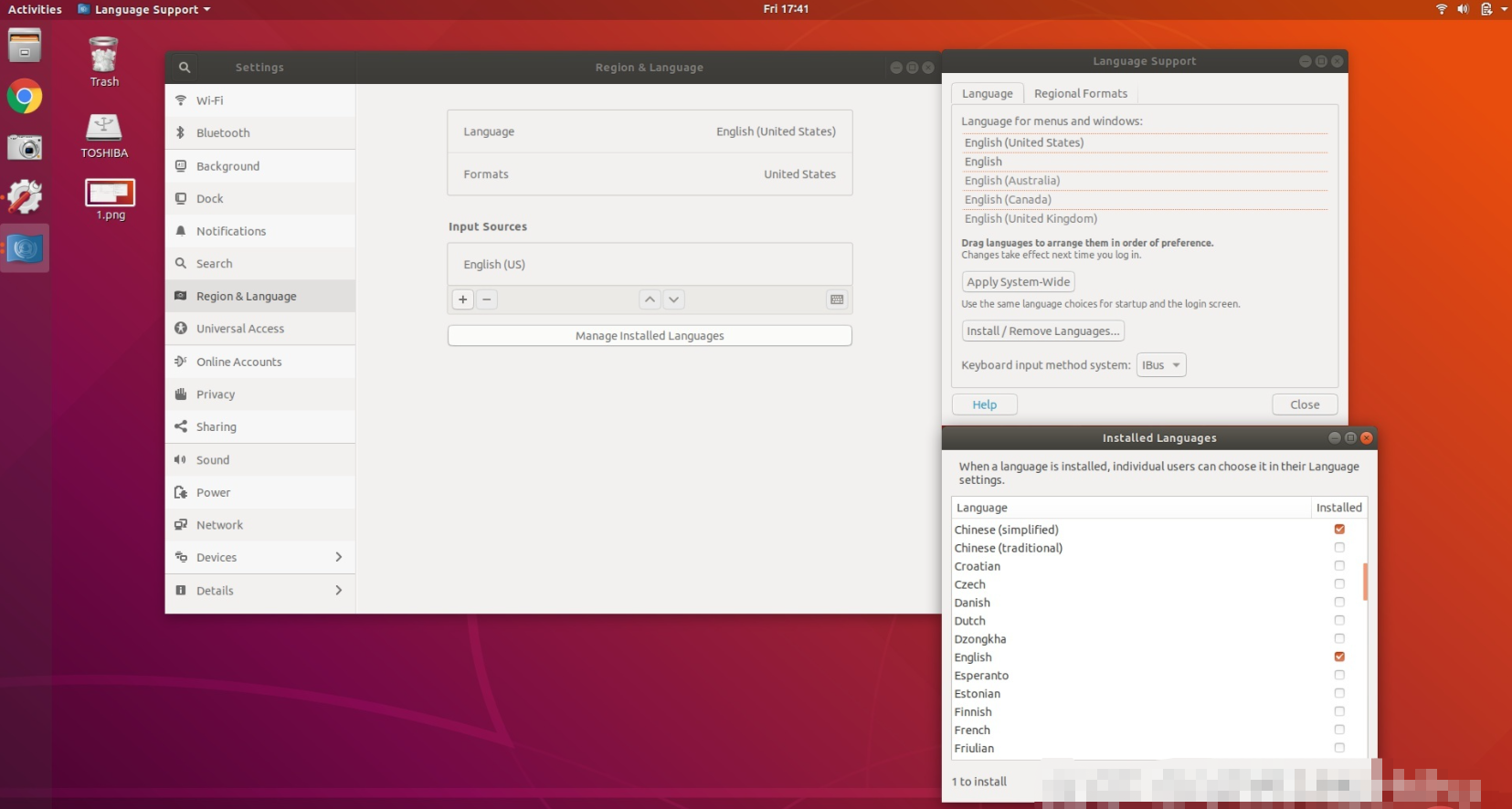Screen dimensions: 1512x809
Task: Click Install / Remove Languages button
Action: pos(1042,331)
